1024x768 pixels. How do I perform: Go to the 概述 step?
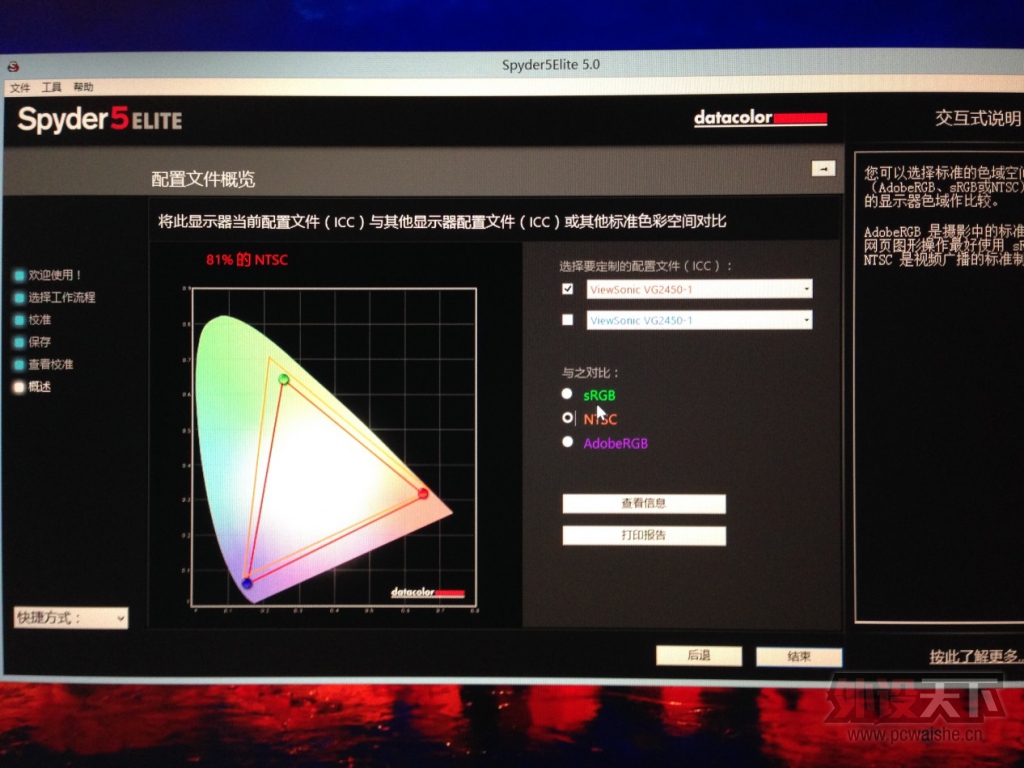(33, 387)
